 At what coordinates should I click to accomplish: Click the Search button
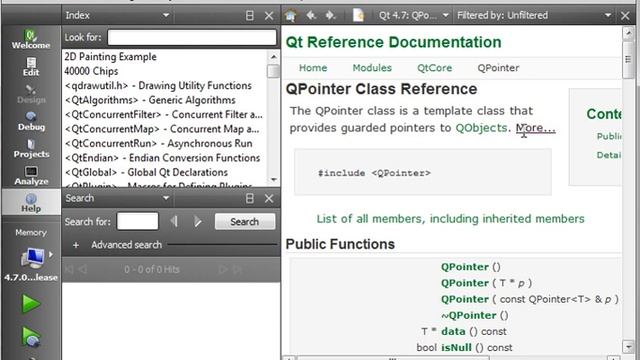point(244,222)
